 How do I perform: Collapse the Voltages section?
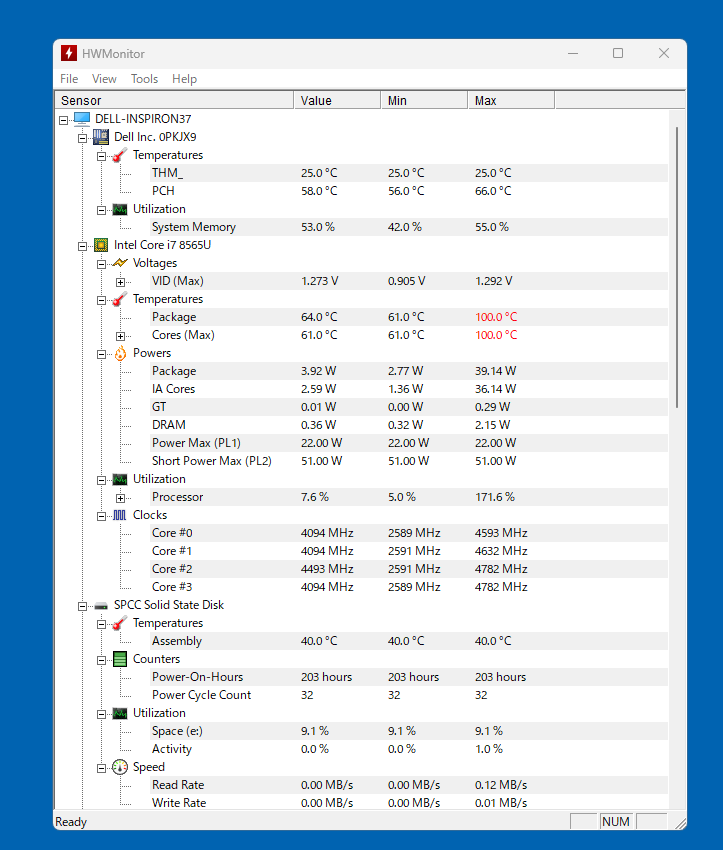101,264
